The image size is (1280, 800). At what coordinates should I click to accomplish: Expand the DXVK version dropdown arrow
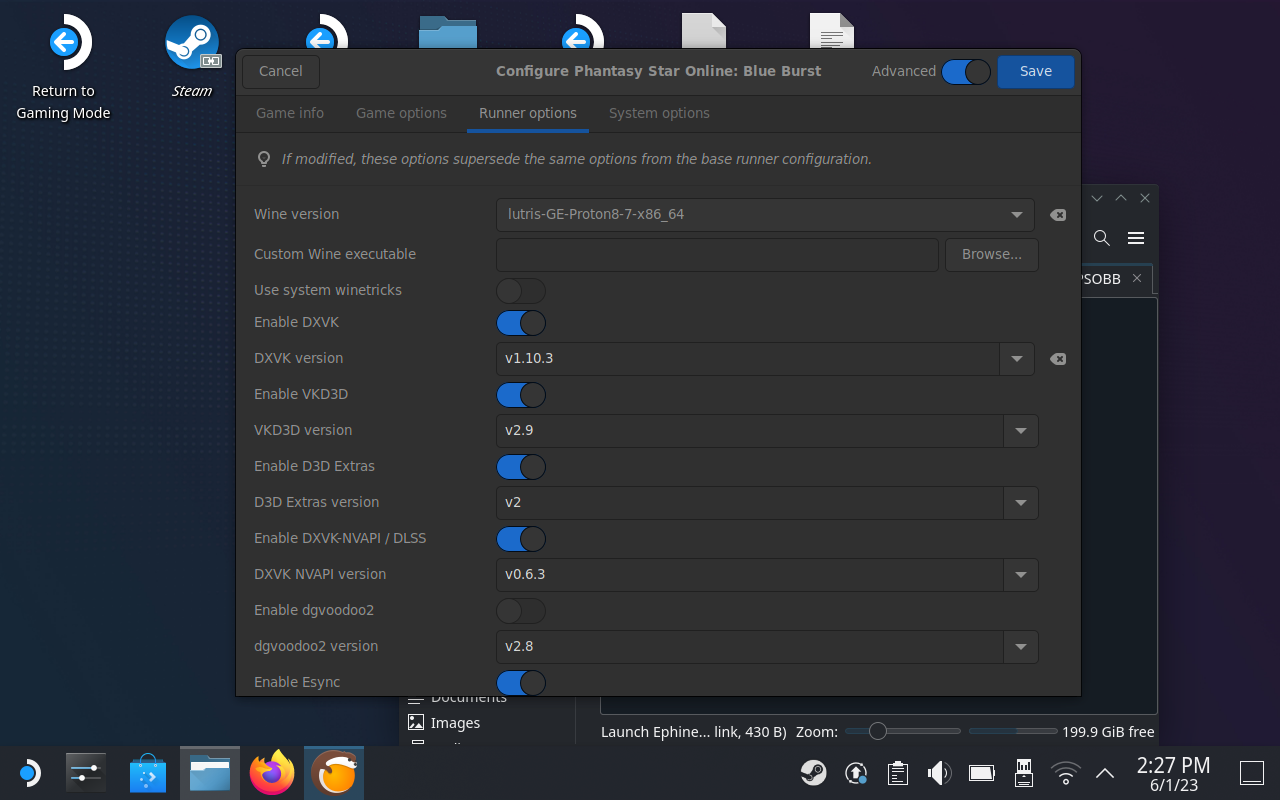point(1017,359)
